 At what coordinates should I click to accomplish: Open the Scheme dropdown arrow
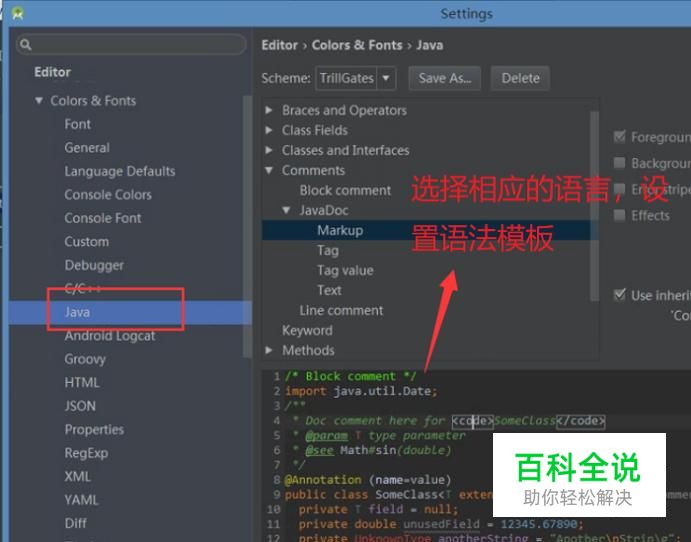[386, 78]
